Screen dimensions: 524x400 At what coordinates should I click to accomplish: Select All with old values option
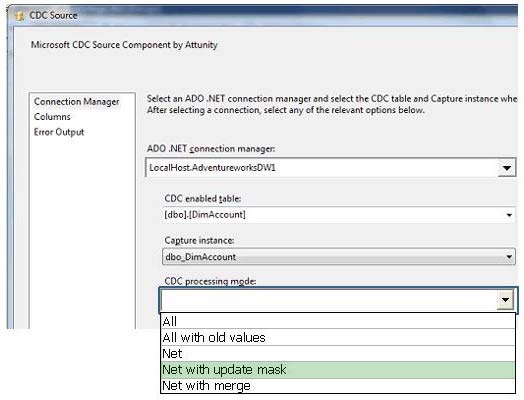pyautogui.click(x=338, y=338)
